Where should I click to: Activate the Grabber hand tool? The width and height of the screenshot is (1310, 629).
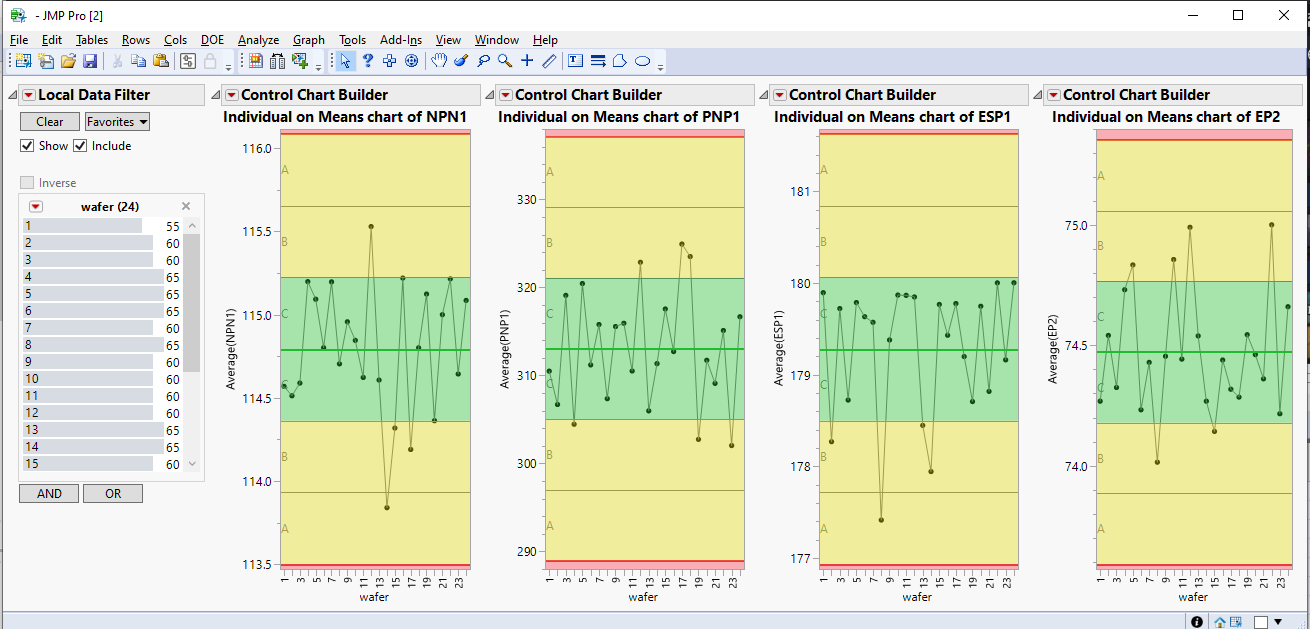(x=439, y=60)
